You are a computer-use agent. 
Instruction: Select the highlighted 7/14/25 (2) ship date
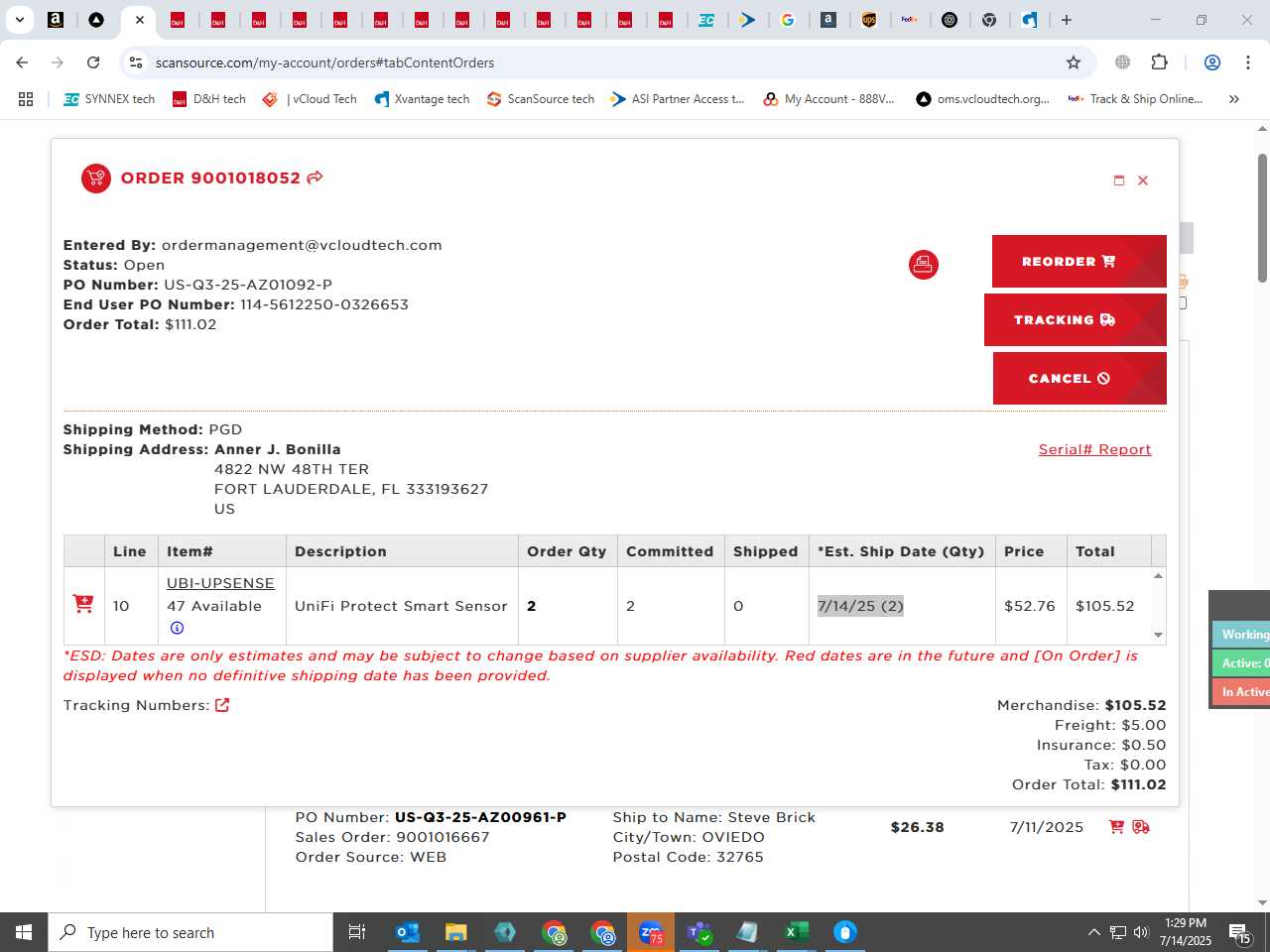point(860,606)
